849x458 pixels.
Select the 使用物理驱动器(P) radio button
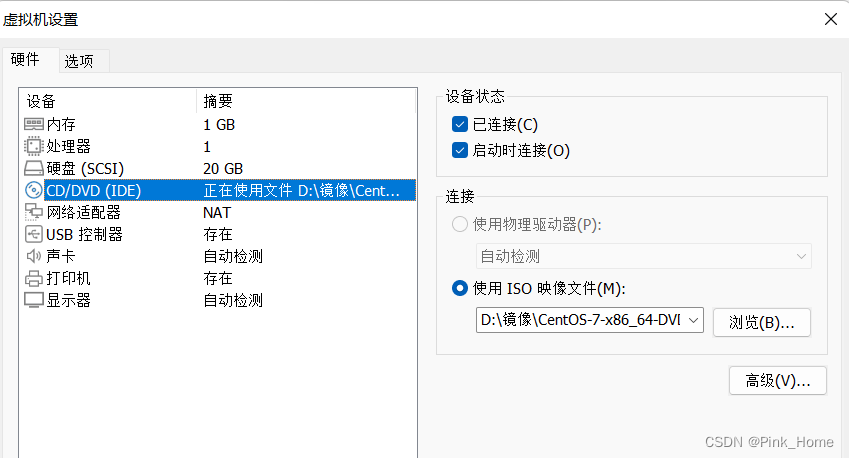(x=460, y=224)
